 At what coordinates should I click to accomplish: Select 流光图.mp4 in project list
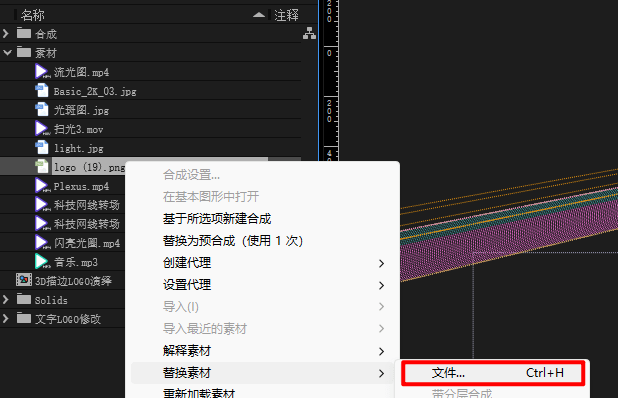click(x=81, y=72)
